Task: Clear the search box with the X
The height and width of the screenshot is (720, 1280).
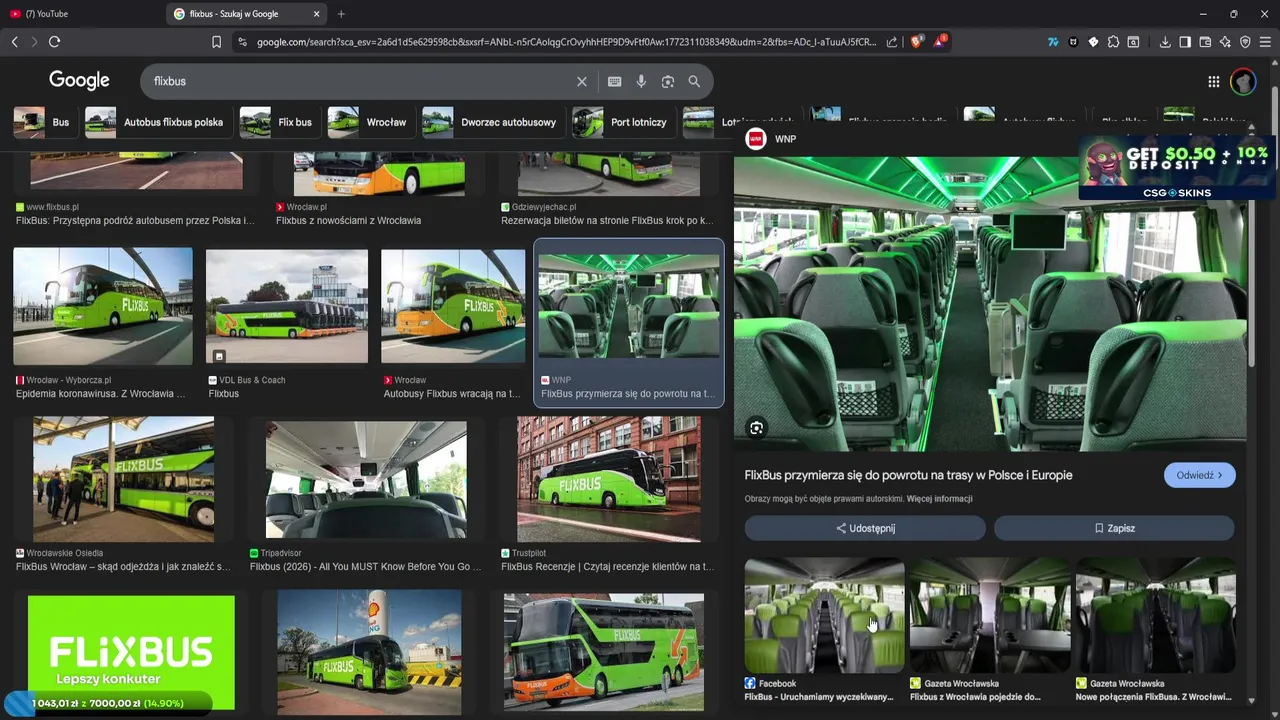Action: click(x=582, y=82)
